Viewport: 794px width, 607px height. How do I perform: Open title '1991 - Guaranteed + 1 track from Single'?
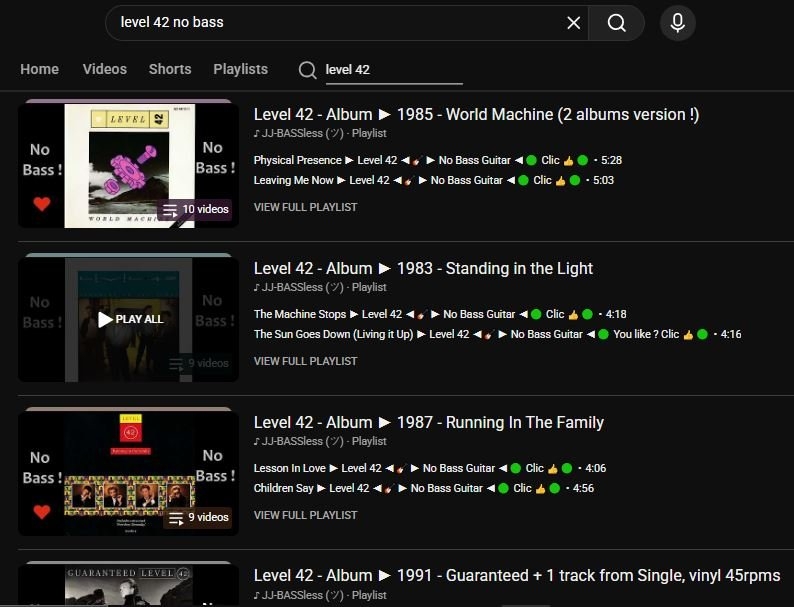517,576
